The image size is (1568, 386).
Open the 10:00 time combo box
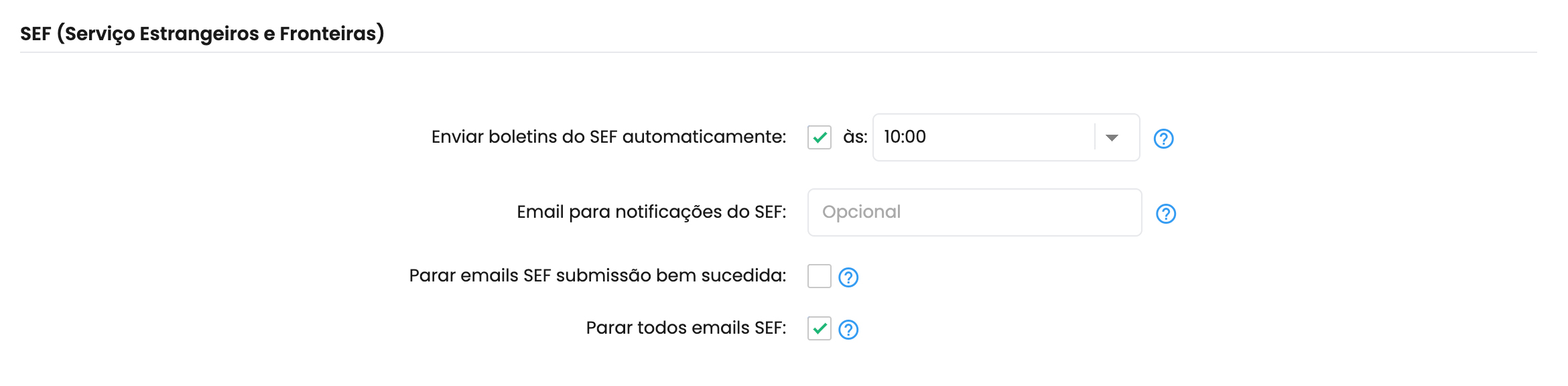coord(1006,137)
